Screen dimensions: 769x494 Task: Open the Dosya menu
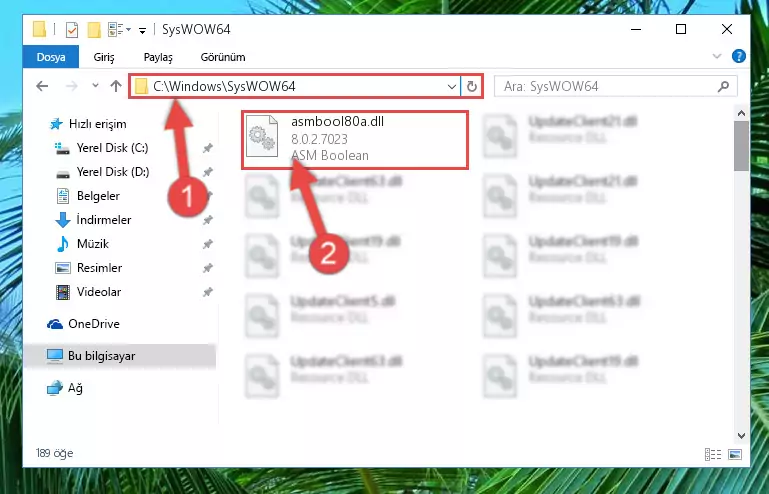[51, 57]
